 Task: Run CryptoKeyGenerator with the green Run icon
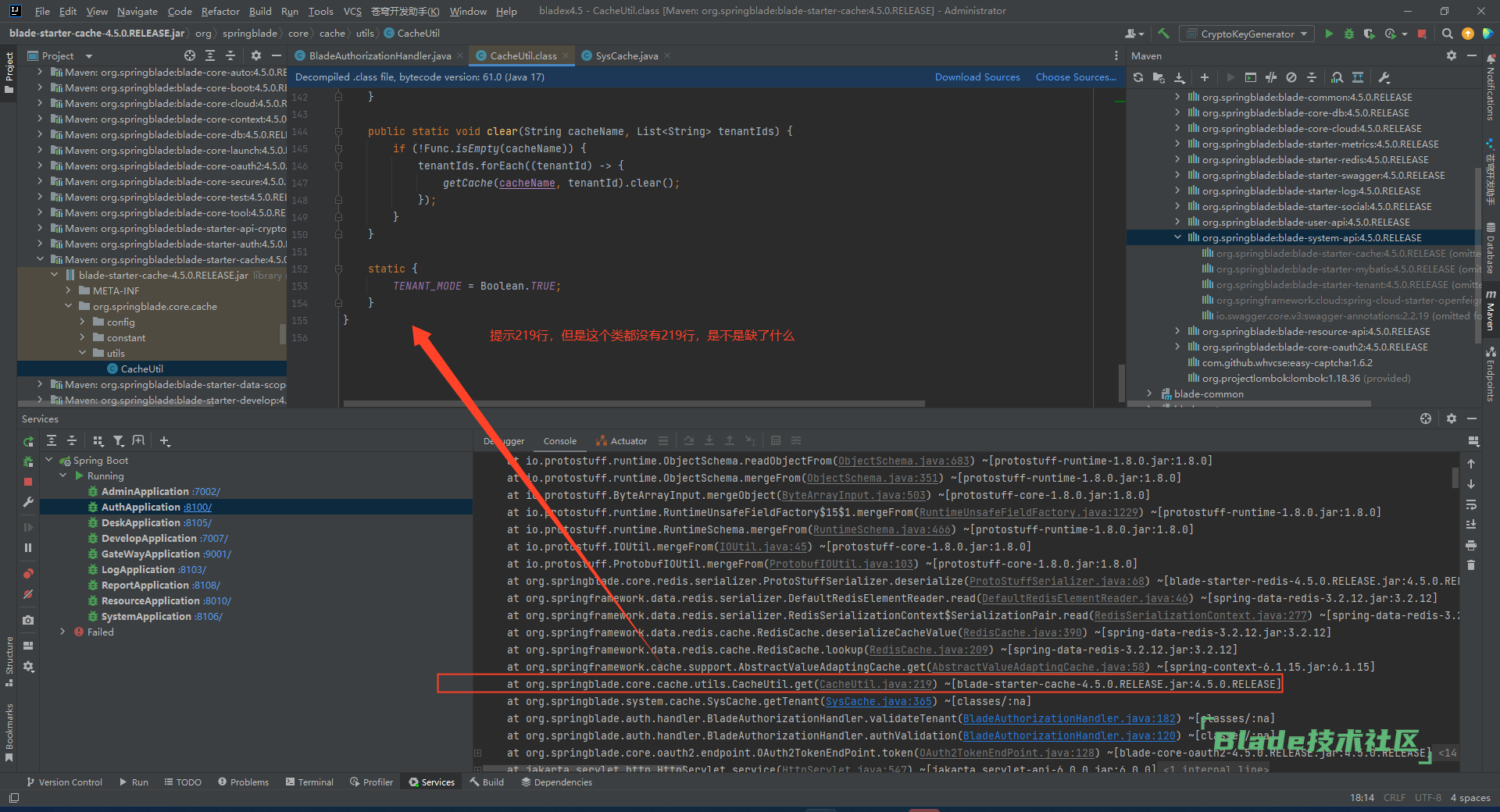point(1329,34)
